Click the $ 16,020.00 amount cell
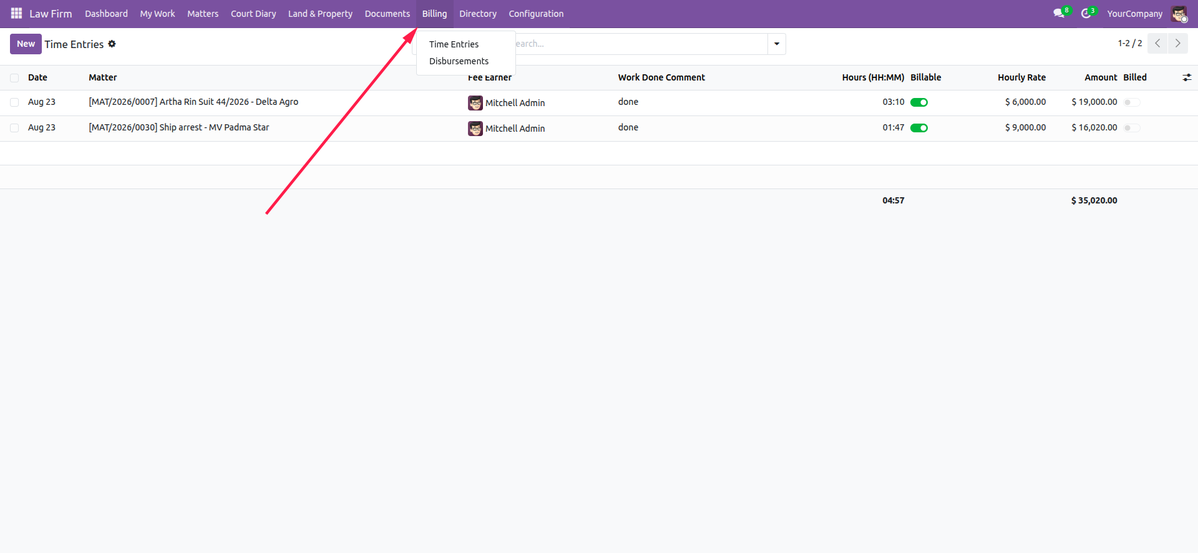The height and width of the screenshot is (553, 1198). (1094, 128)
